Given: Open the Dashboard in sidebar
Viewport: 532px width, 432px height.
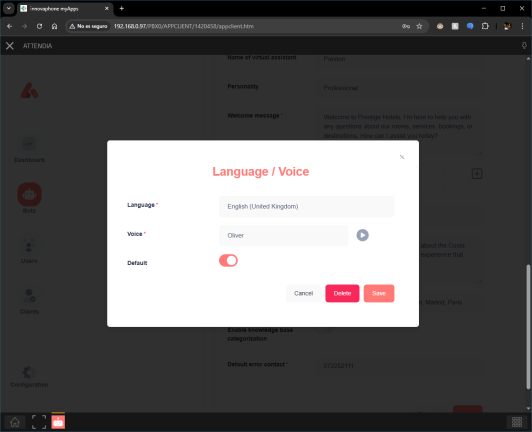Looking at the screenshot, I should [x=29, y=149].
